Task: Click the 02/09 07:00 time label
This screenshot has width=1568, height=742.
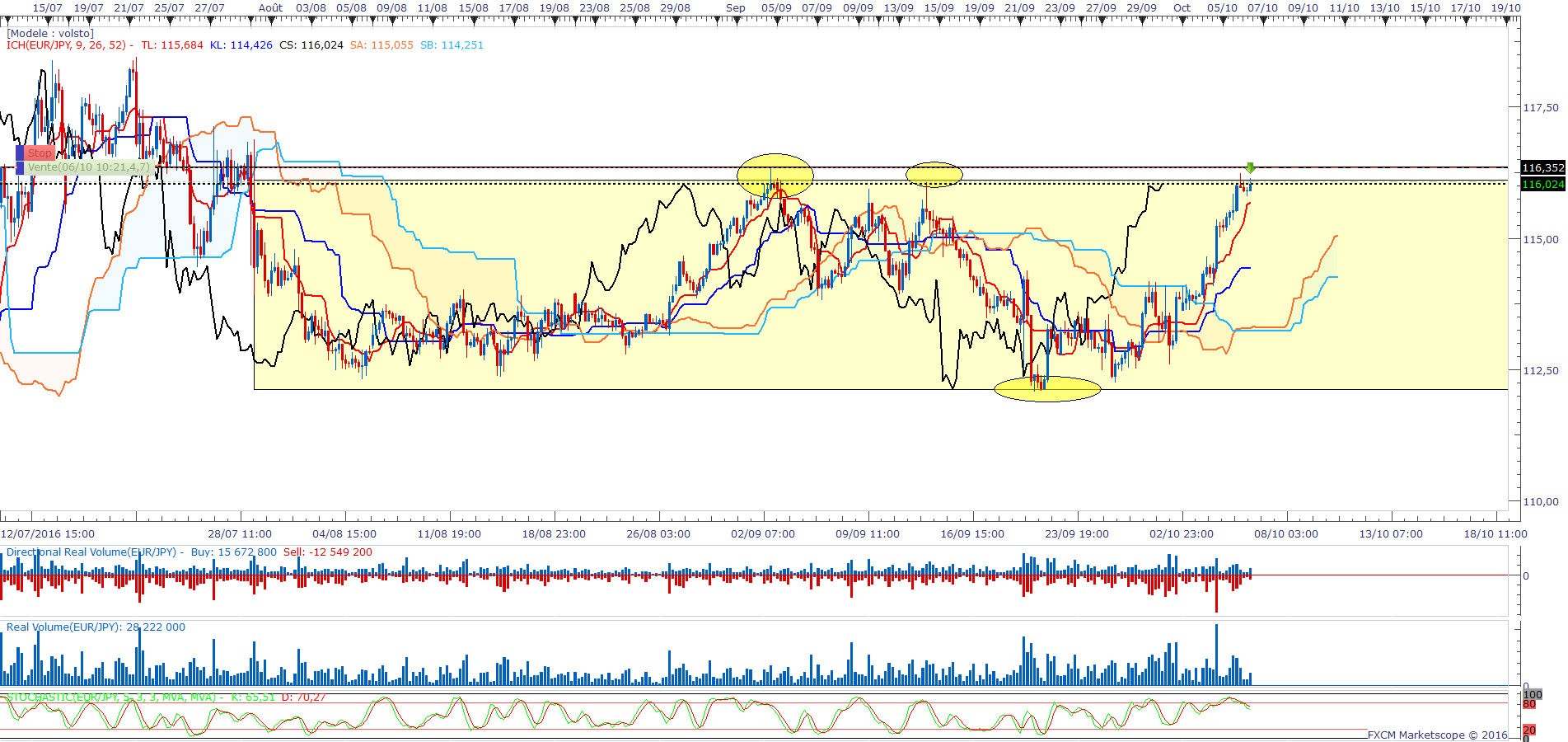Action: (x=763, y=534)
